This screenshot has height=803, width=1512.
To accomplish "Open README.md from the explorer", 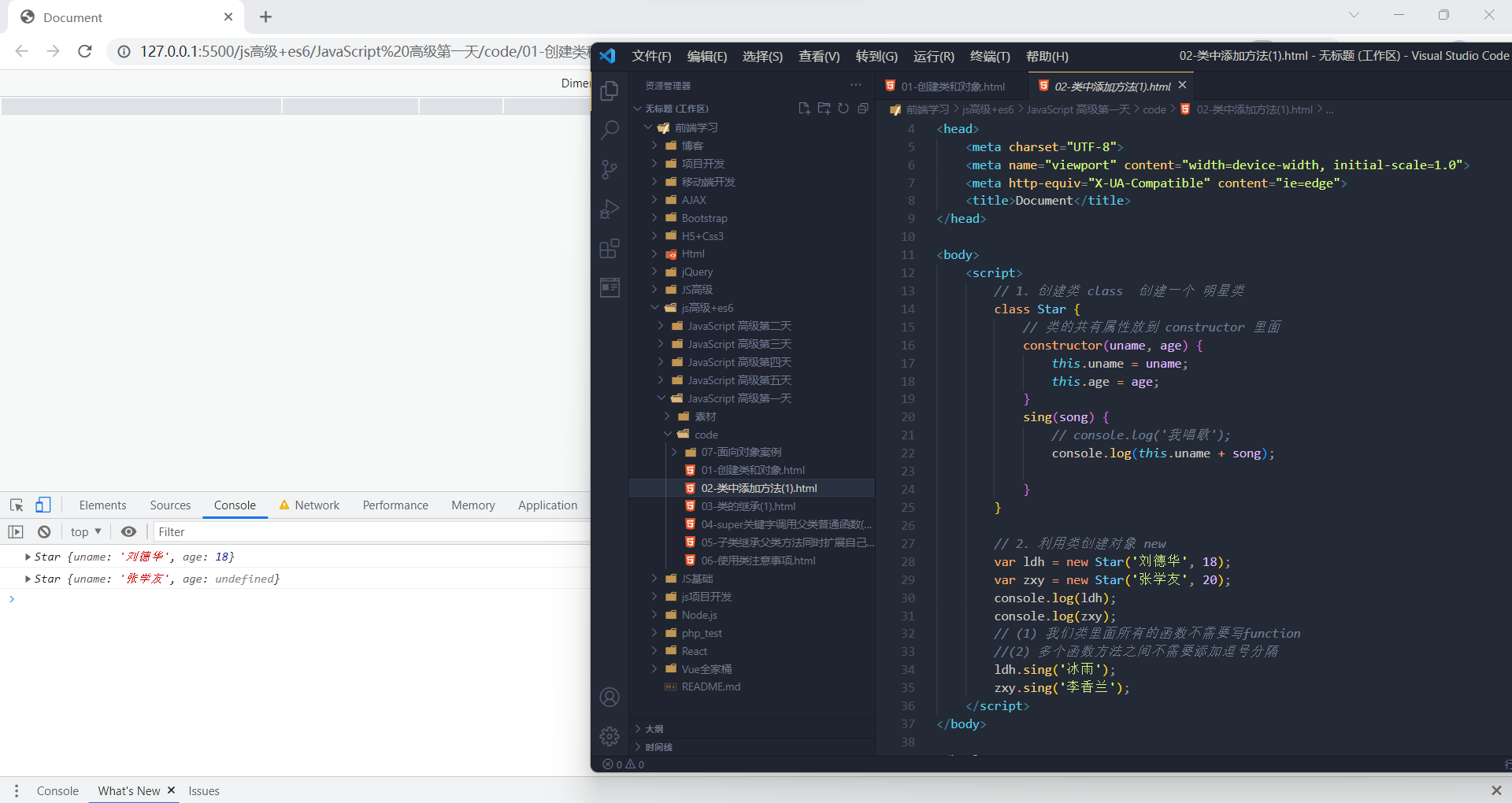I will (710, 687).
